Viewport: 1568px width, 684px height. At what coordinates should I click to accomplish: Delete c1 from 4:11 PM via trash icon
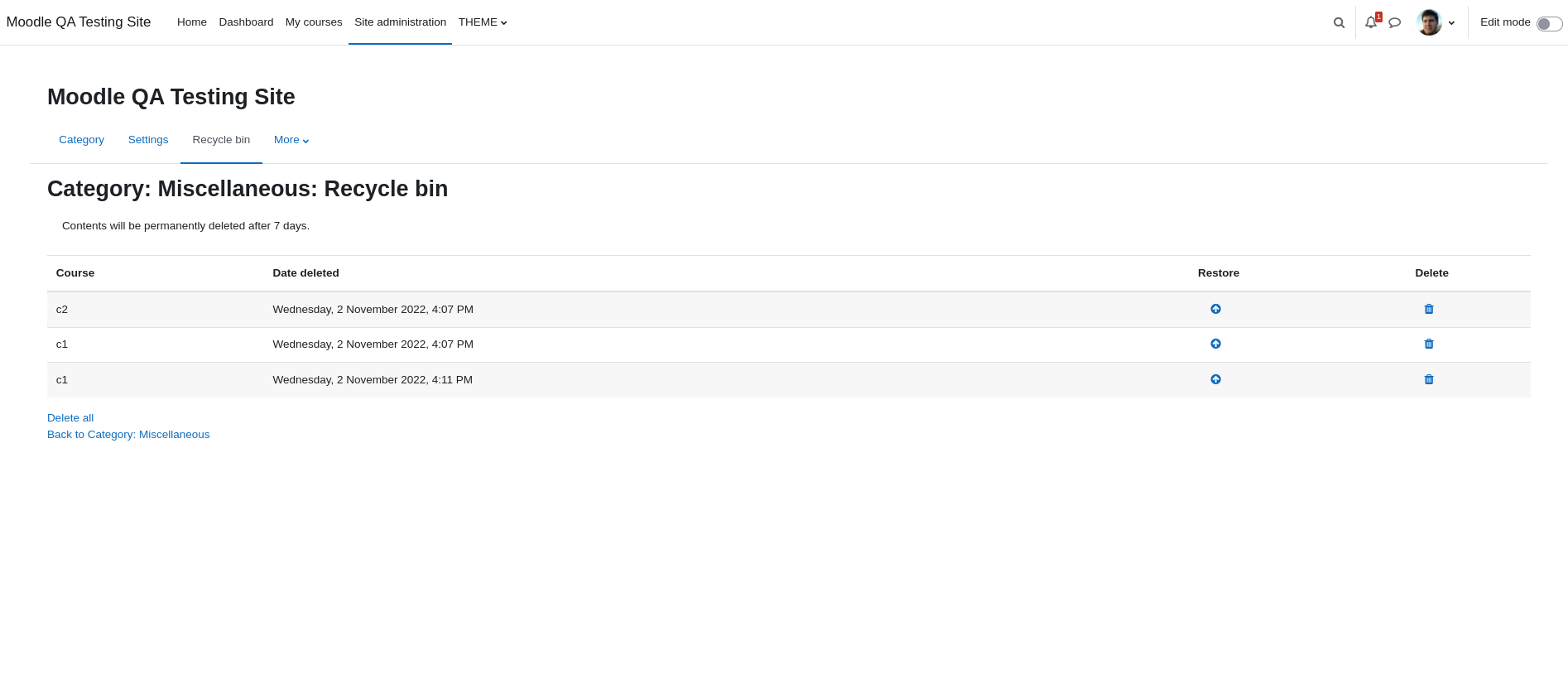click(x=1429, y=379)
